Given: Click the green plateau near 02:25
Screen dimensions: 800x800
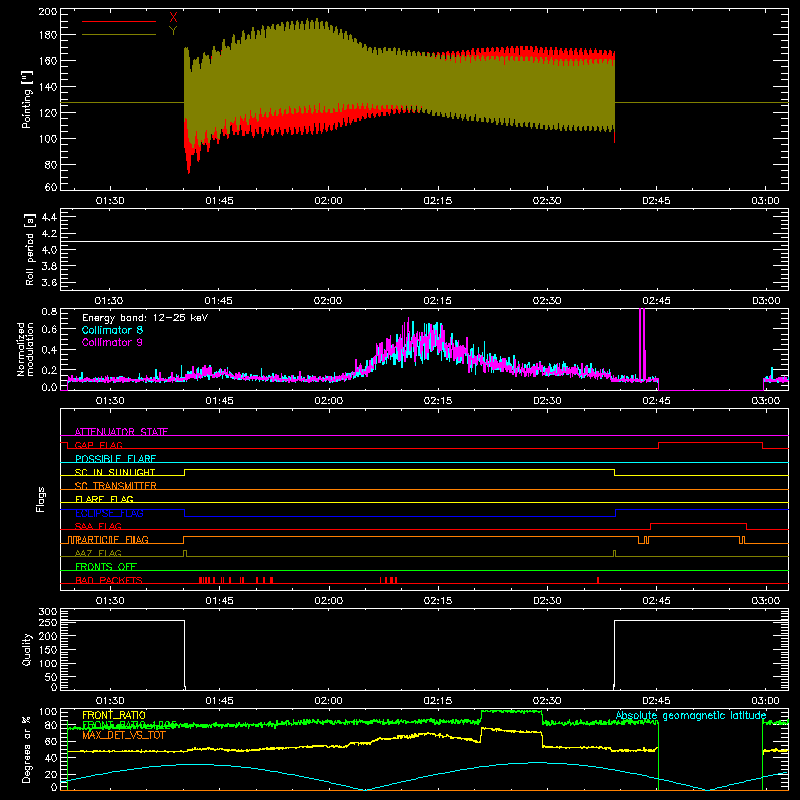Looking at the screenshot, I should tap(512, 711).
